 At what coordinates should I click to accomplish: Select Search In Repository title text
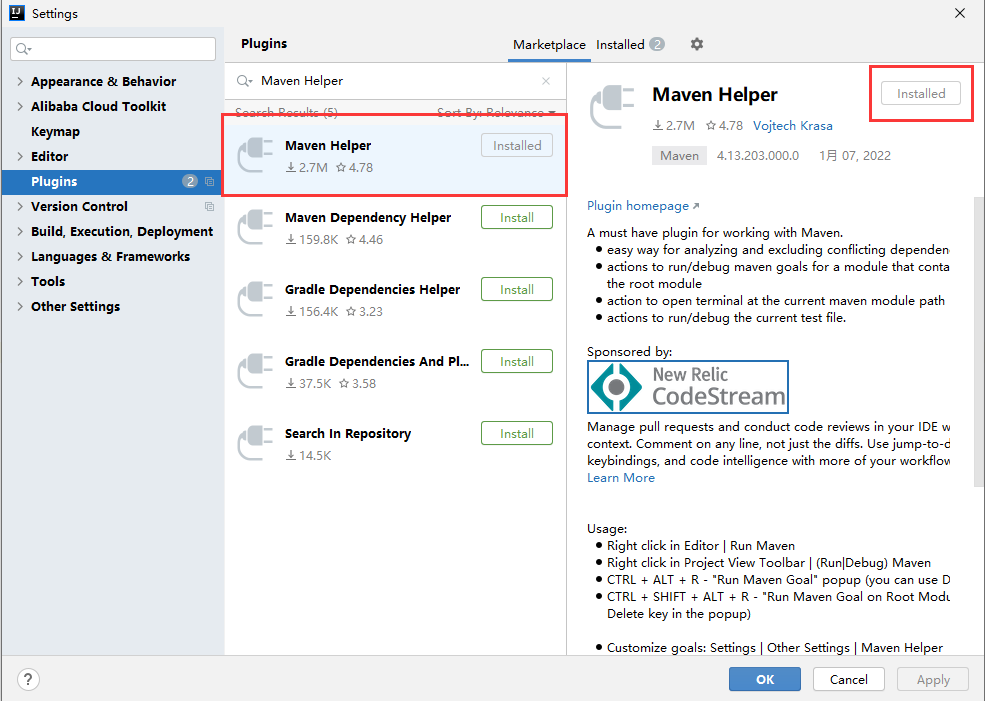[x=347, y=433]
